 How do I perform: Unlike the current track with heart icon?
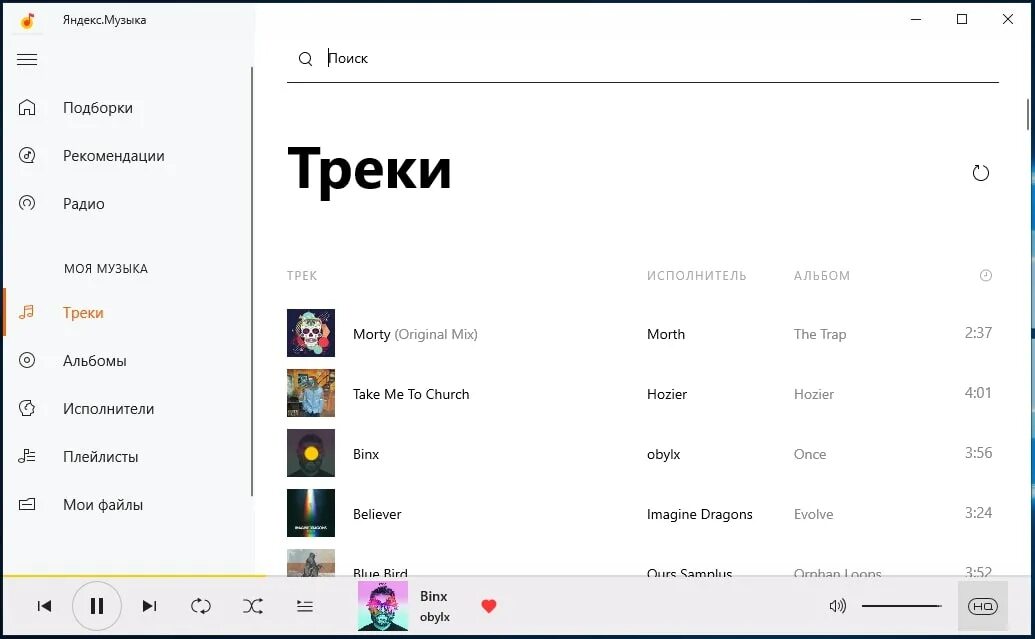488,606
